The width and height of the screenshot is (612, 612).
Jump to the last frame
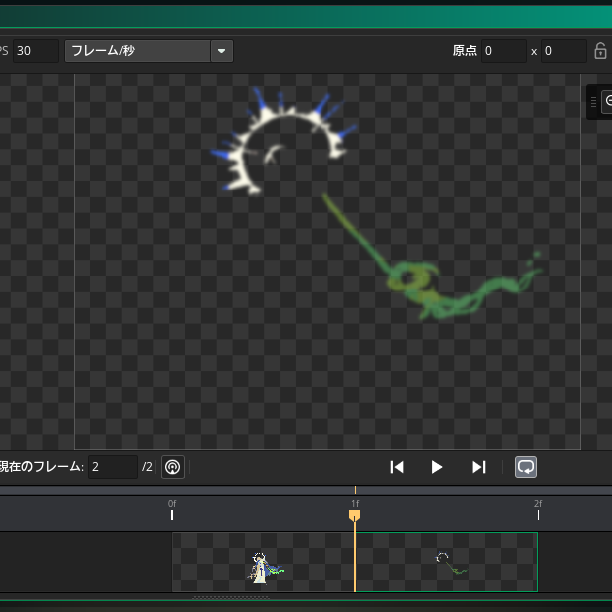(478, 467)
